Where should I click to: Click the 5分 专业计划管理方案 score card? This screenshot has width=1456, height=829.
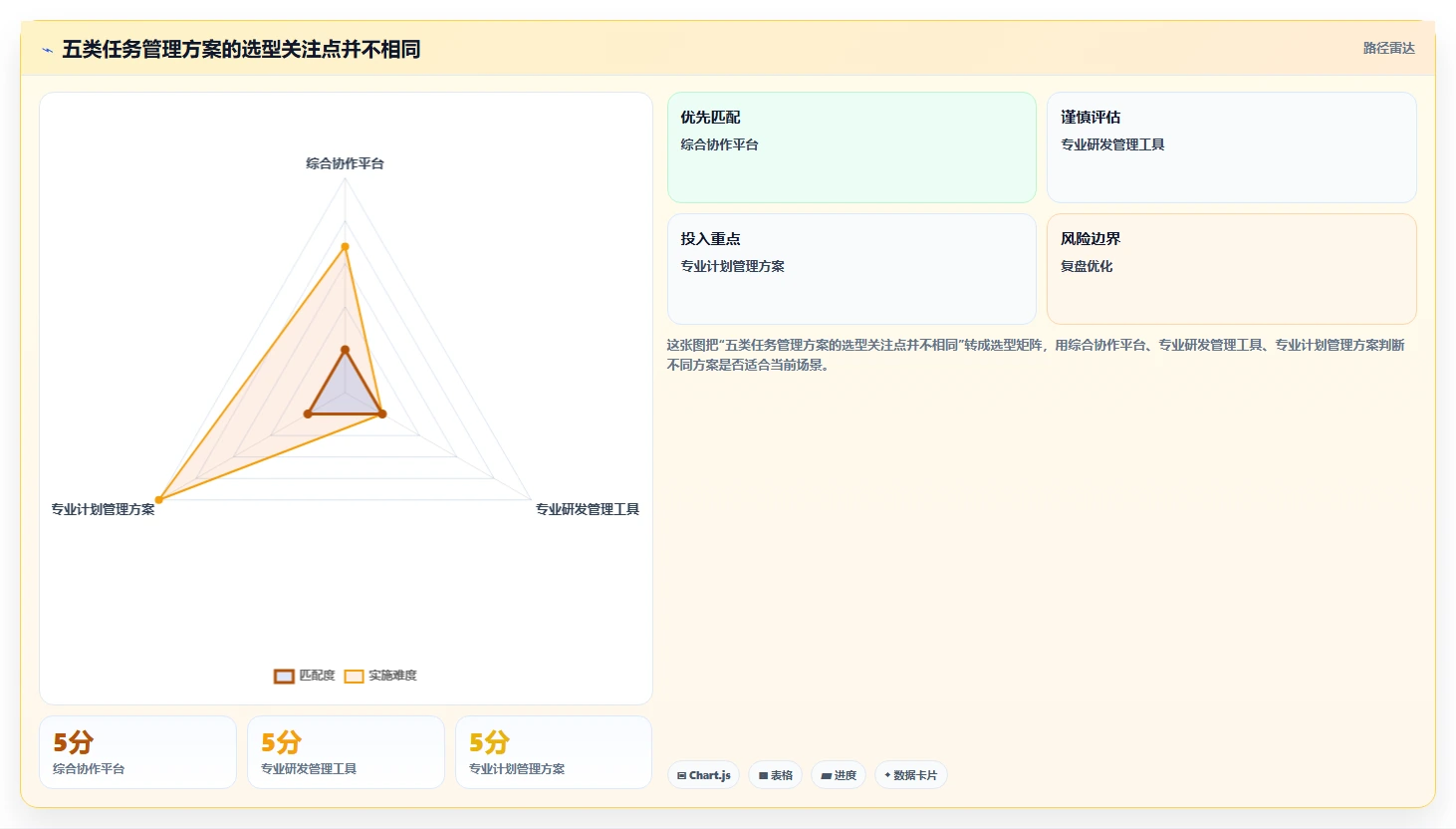click(x=554, y=752)
